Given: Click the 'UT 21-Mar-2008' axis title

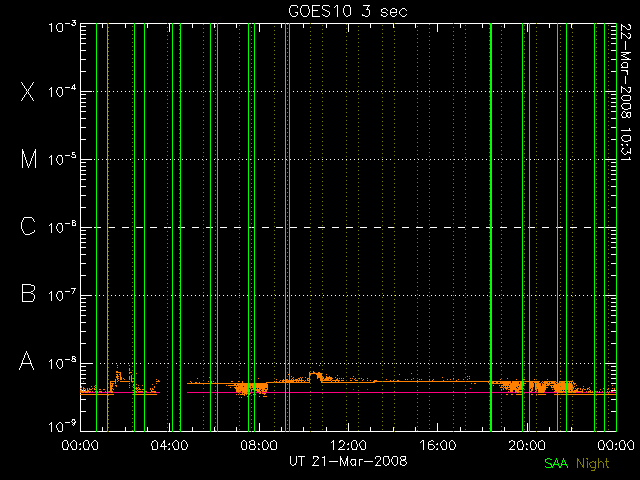Looking at the screenshot, I should pyautogui.click(x=348, y=461).
